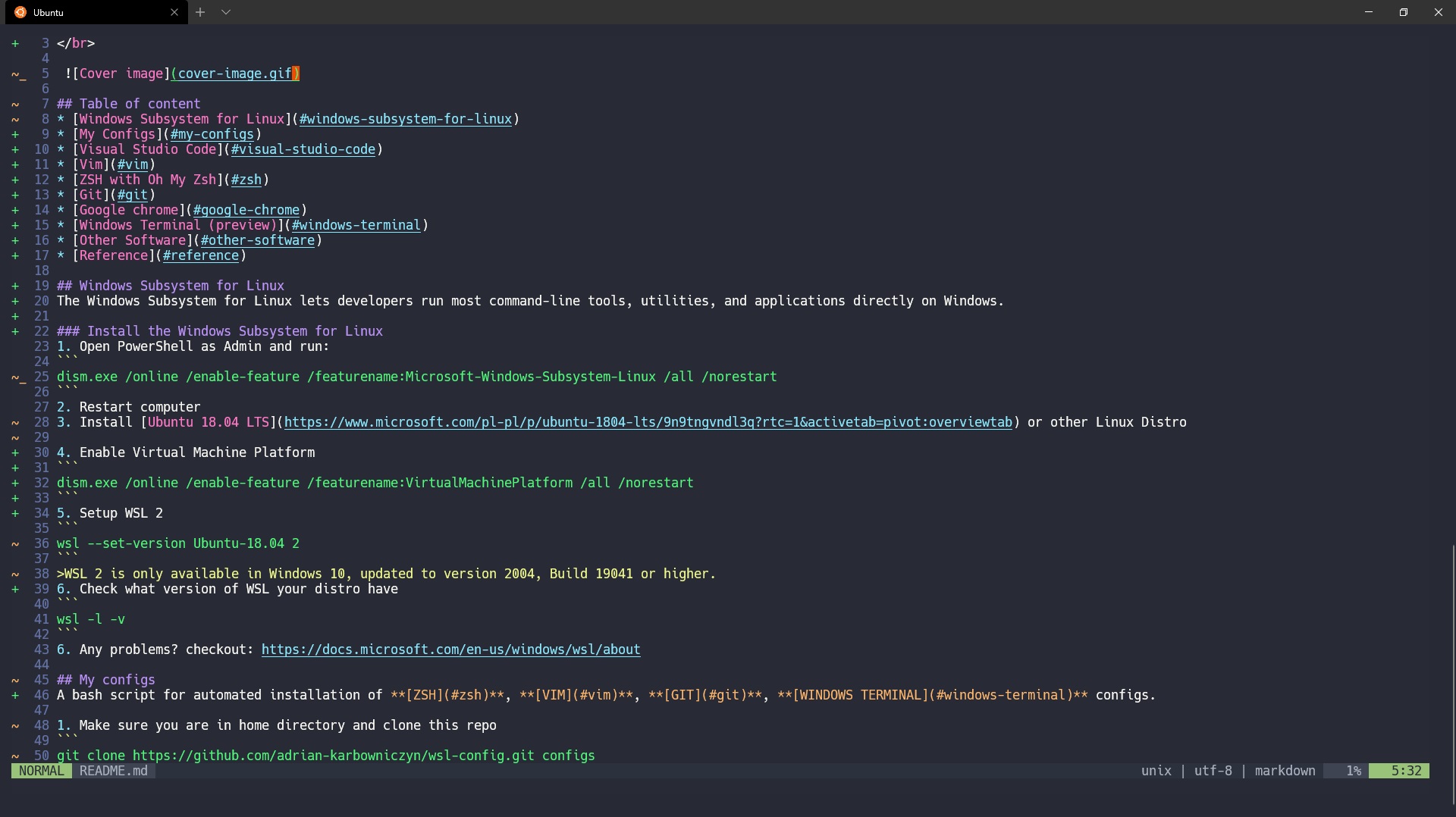Click line number 25 in the gutter
The width and height of the screenshot is (1456, 817).
42,377
